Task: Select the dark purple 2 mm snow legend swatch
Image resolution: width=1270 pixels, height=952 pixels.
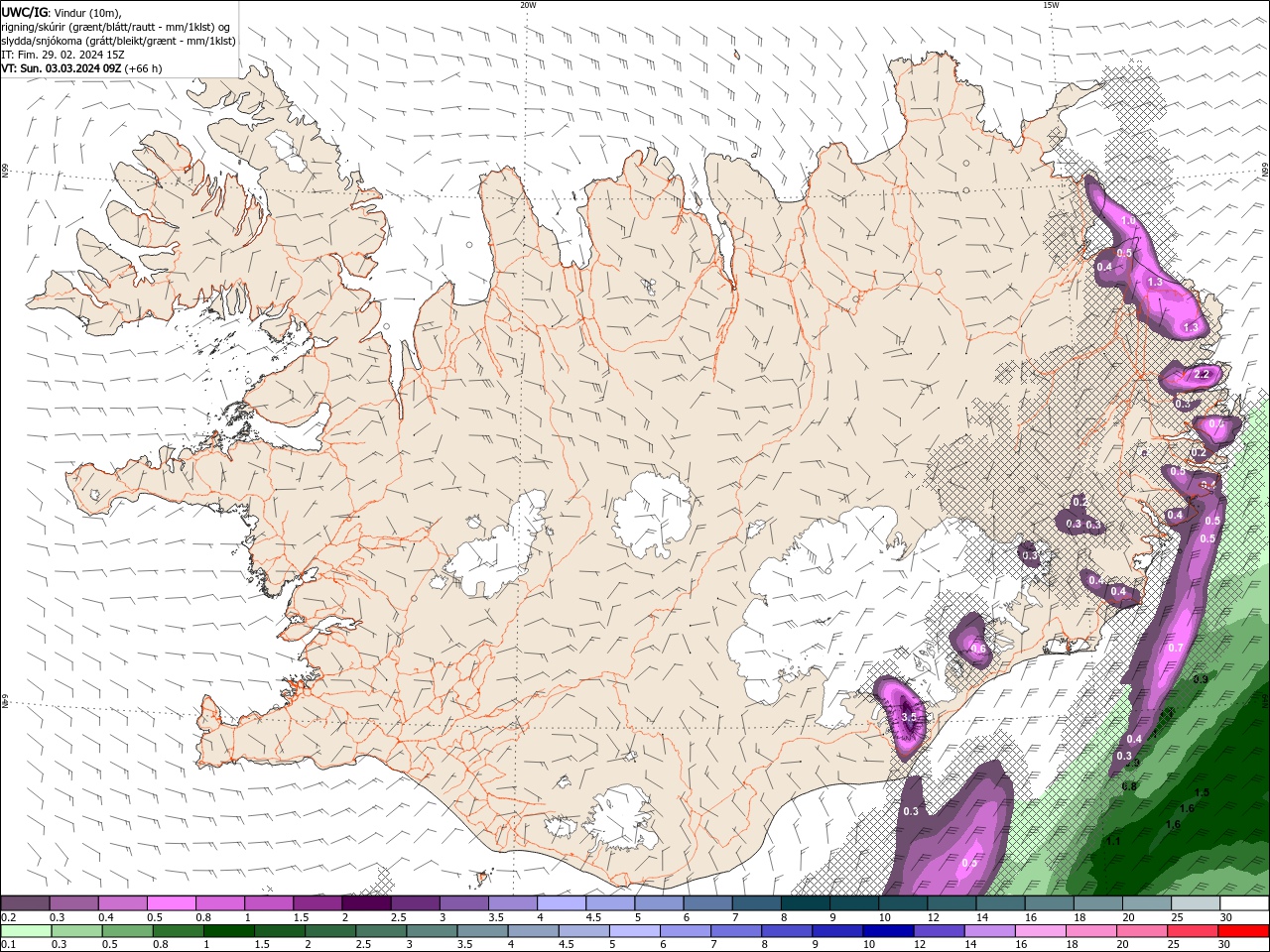Action: pyautogui.click(x=366, y=903)
